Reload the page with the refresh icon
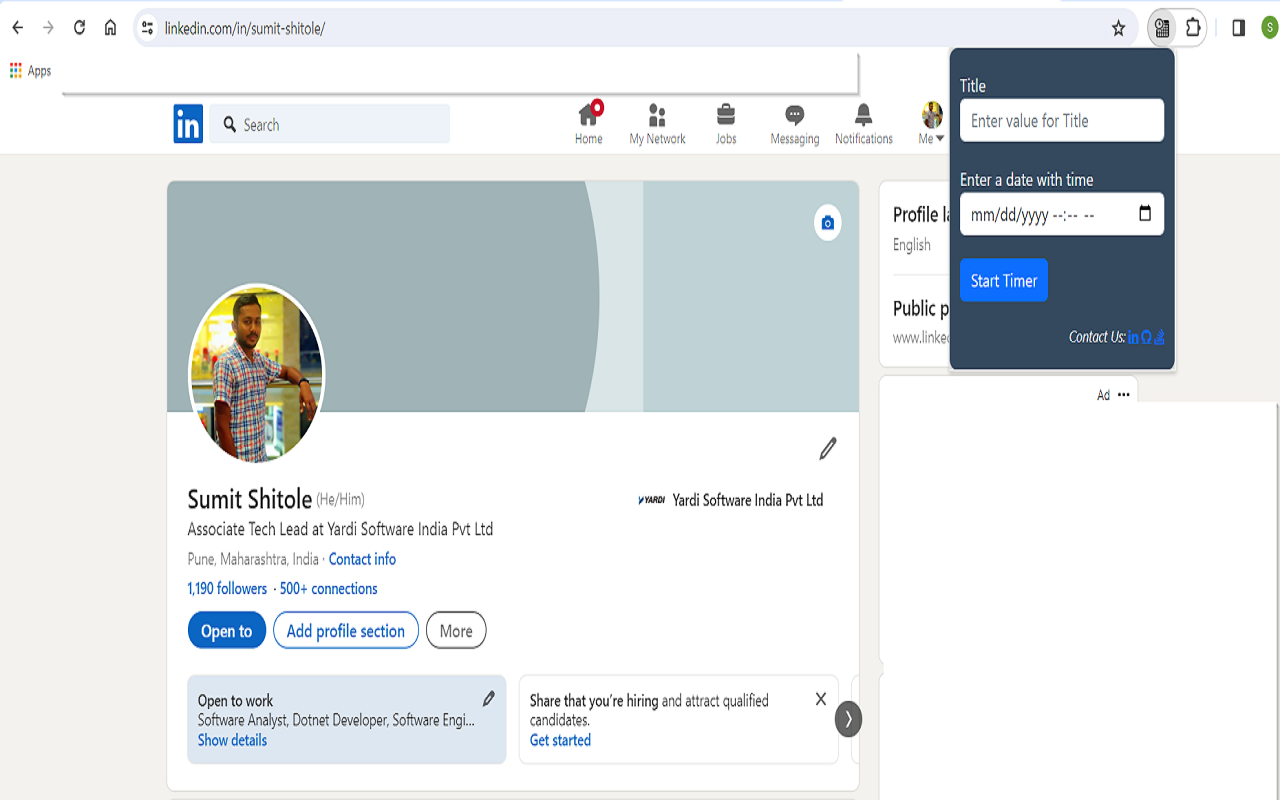 [x=79, y=28]
